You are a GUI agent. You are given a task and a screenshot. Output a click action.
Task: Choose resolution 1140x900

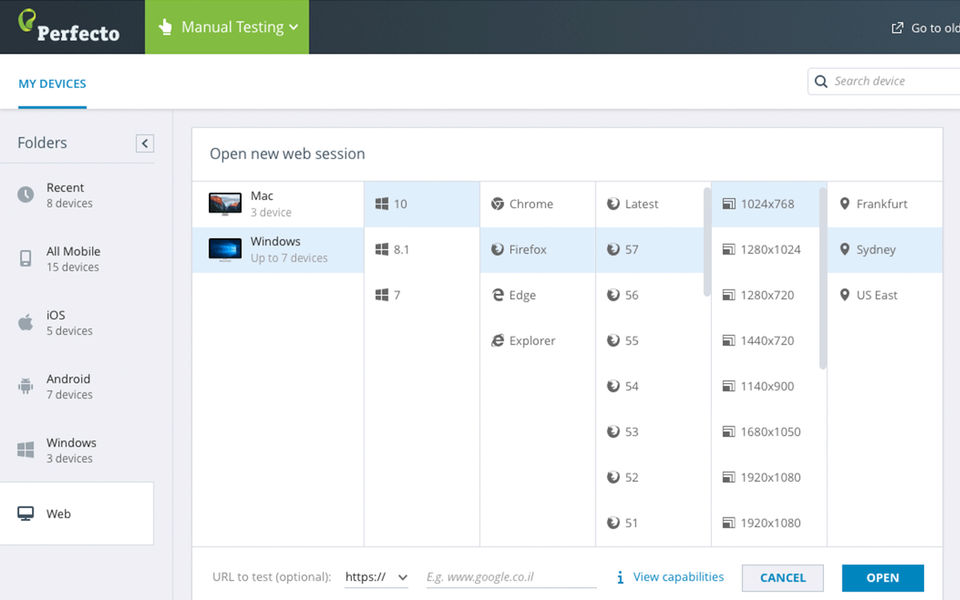point(765,386)
